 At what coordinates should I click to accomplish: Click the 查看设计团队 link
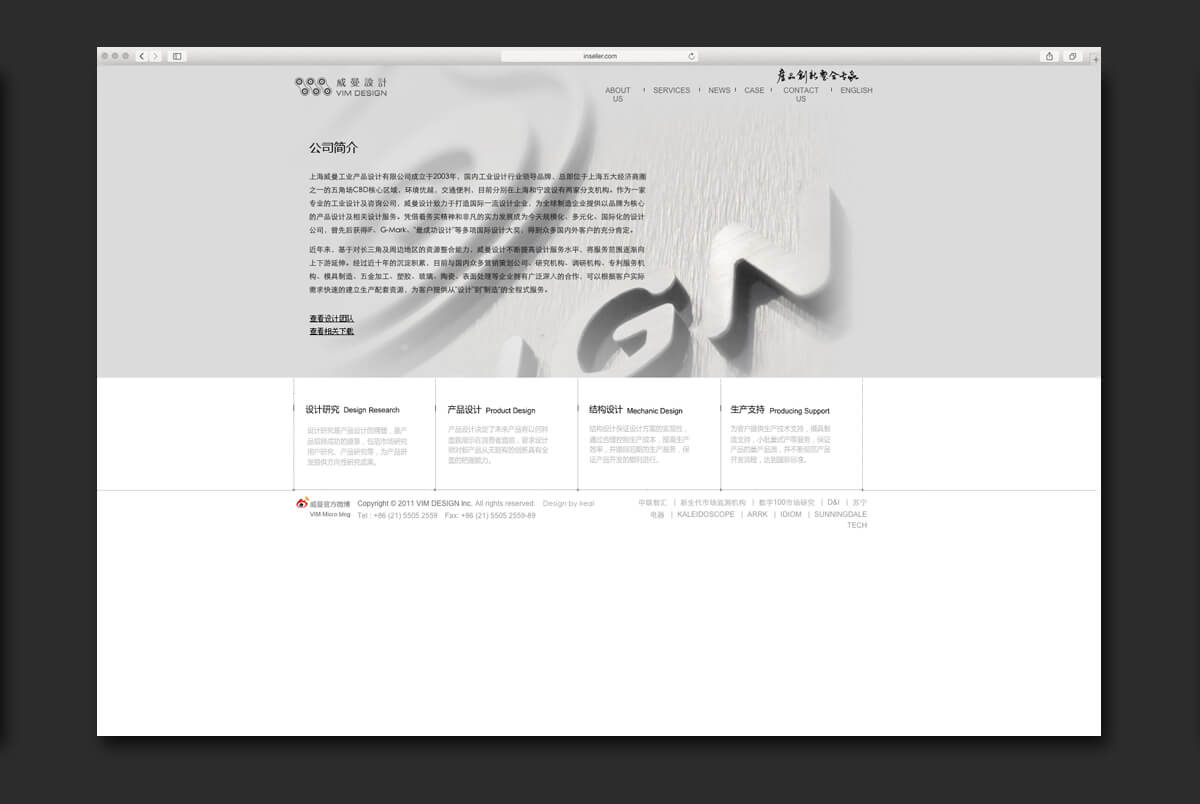point(331,319)
